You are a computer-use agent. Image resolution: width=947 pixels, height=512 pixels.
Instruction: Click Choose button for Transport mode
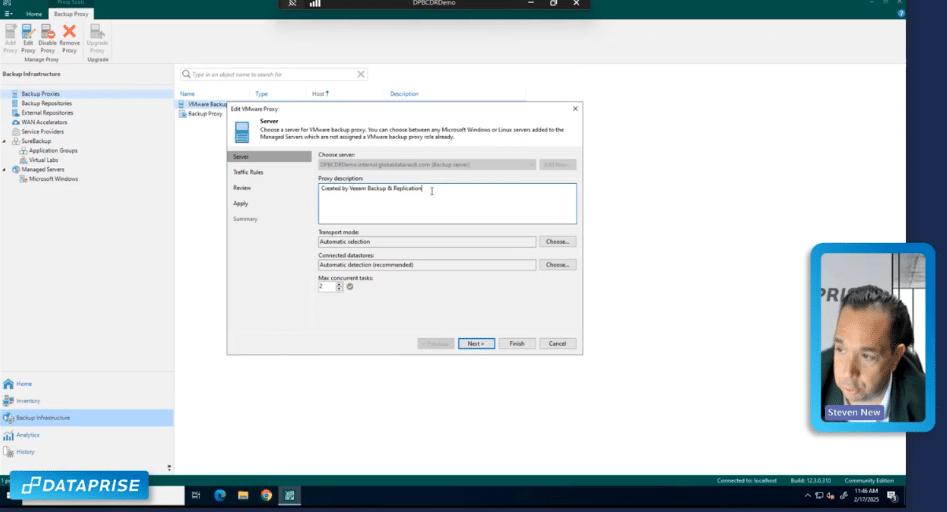pos(557,242)
